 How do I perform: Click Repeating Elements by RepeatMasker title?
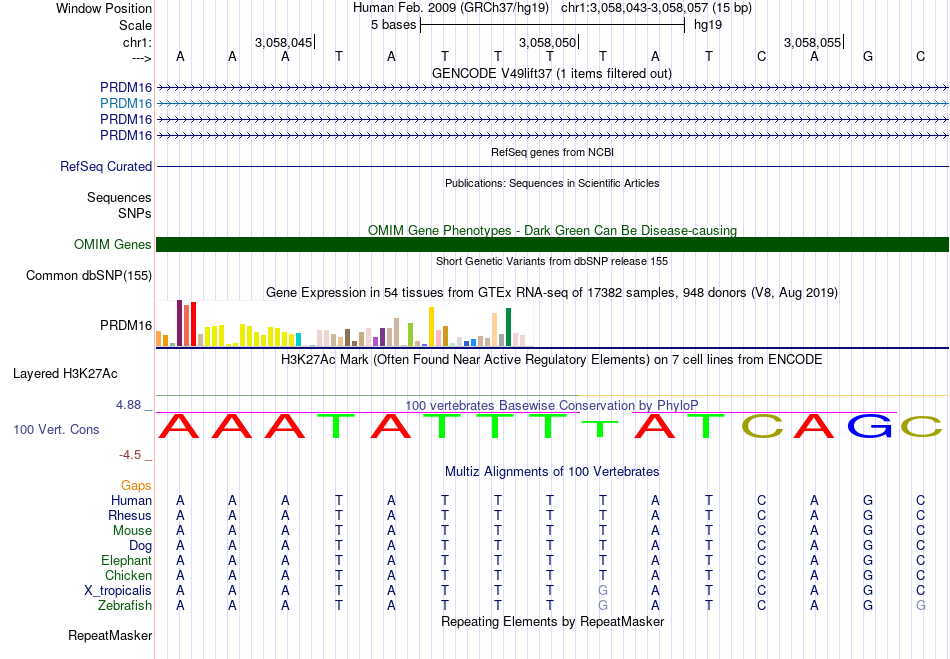(x=553, y=622)
